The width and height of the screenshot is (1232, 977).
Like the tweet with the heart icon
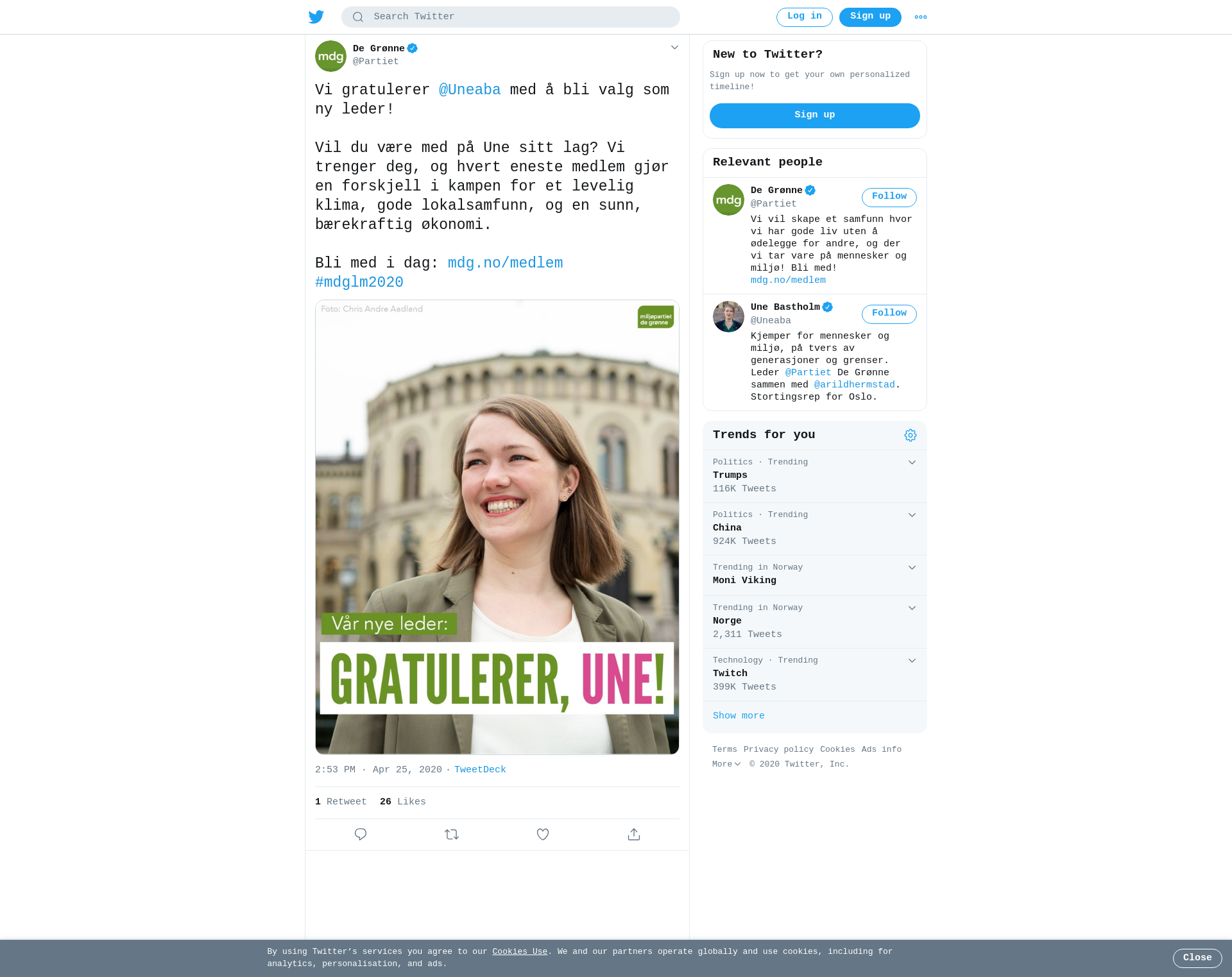pos(543,834)
